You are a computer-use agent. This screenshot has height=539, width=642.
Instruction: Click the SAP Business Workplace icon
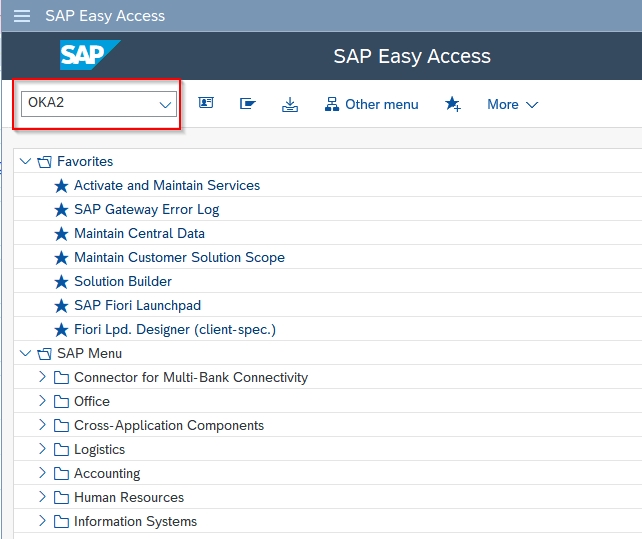click(248, 104)
